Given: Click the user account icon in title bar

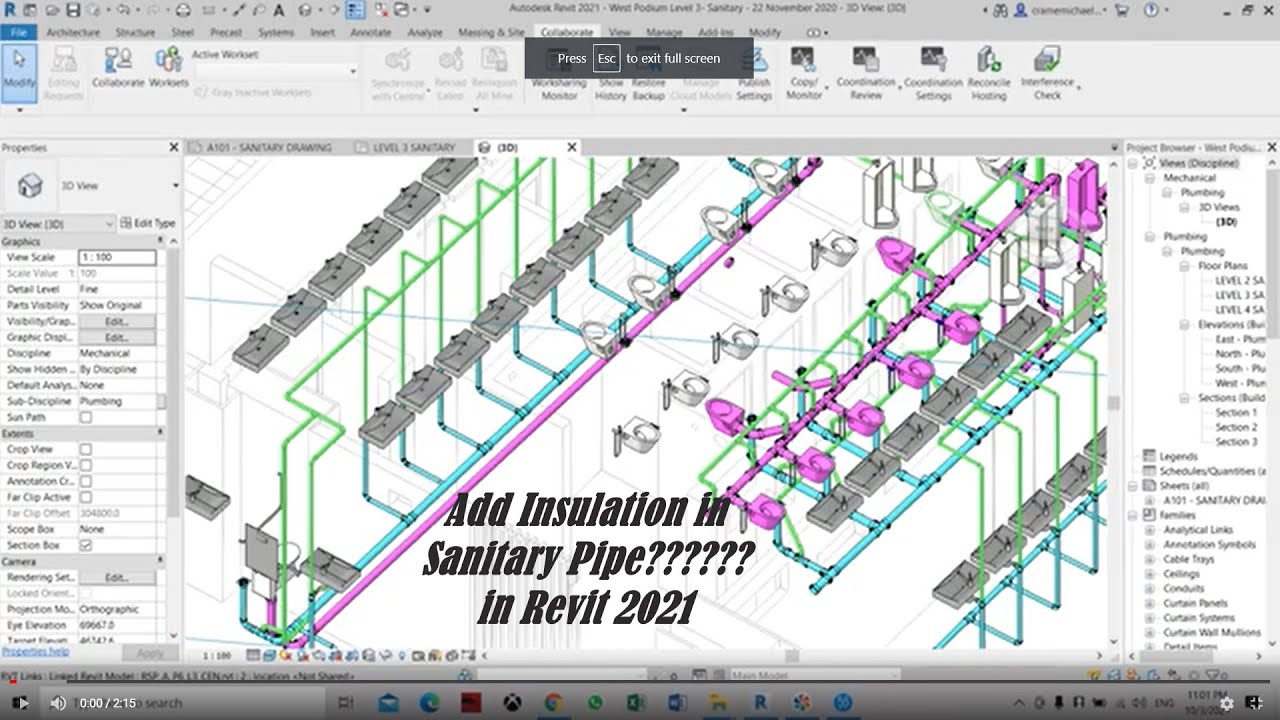Looking at the screenshot, I should [x=1021, y=10].
